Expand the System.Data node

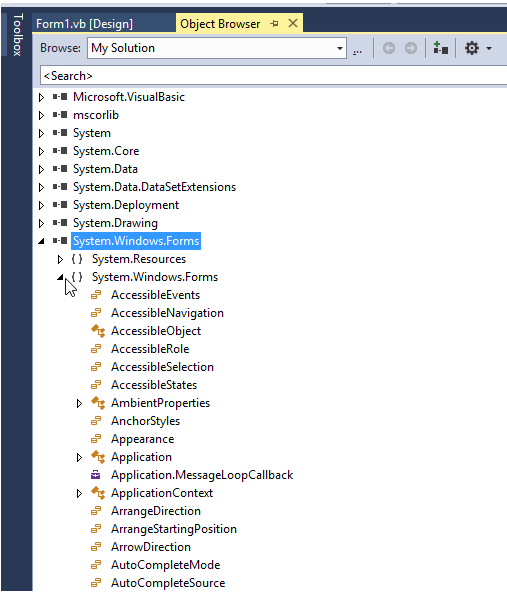41,169
